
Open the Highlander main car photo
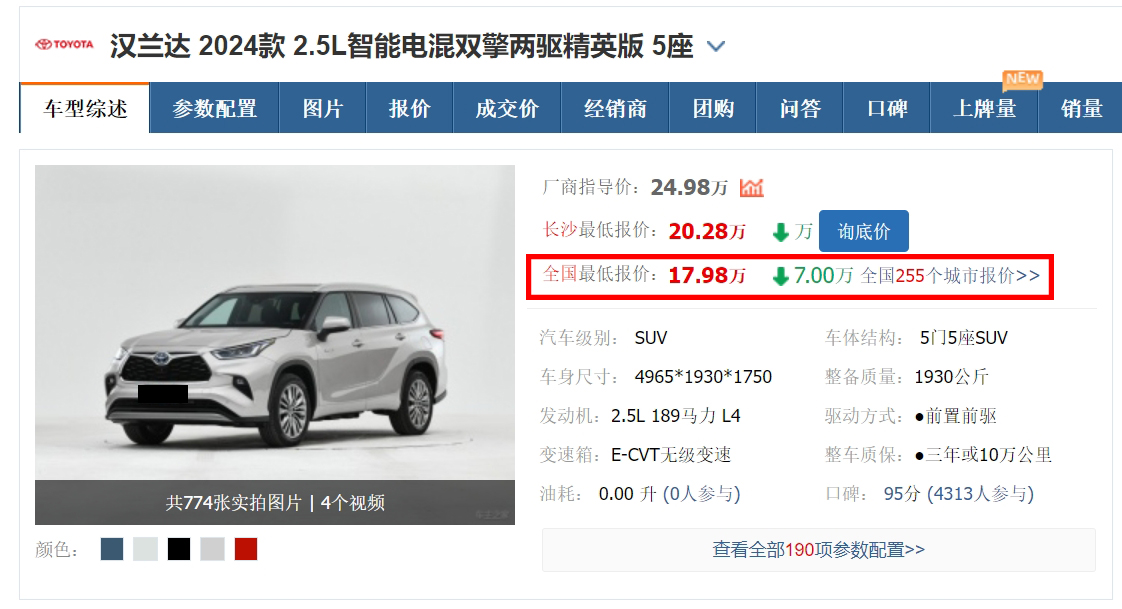click(275, 323)
